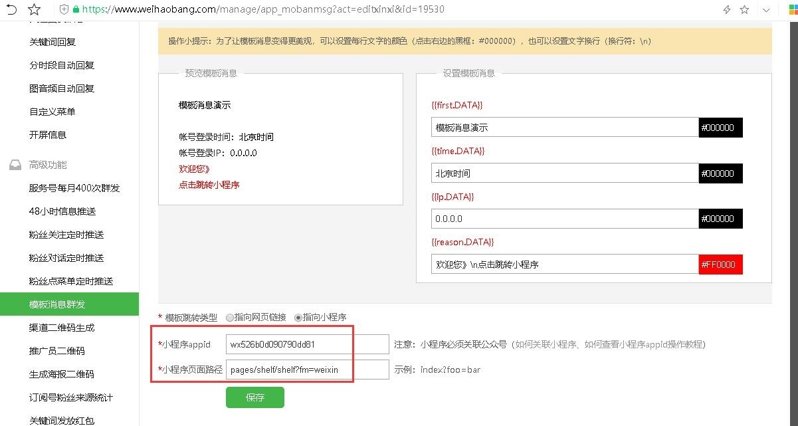Click the lightning bolt icon in address bar
This screenshot has height=426, width=798.
[x=727, y=10]
